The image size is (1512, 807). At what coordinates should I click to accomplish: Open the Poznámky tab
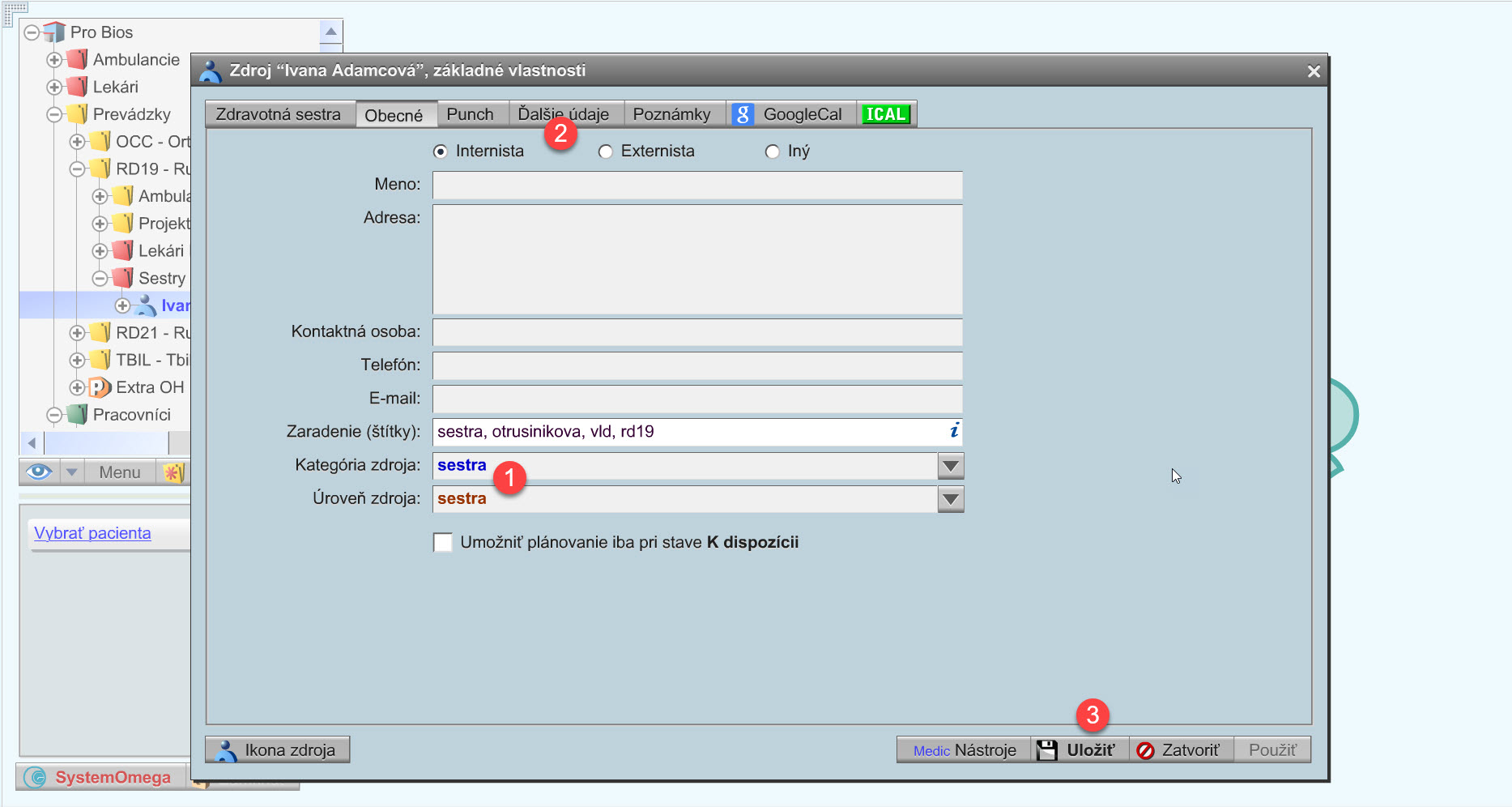click(671, 114)
